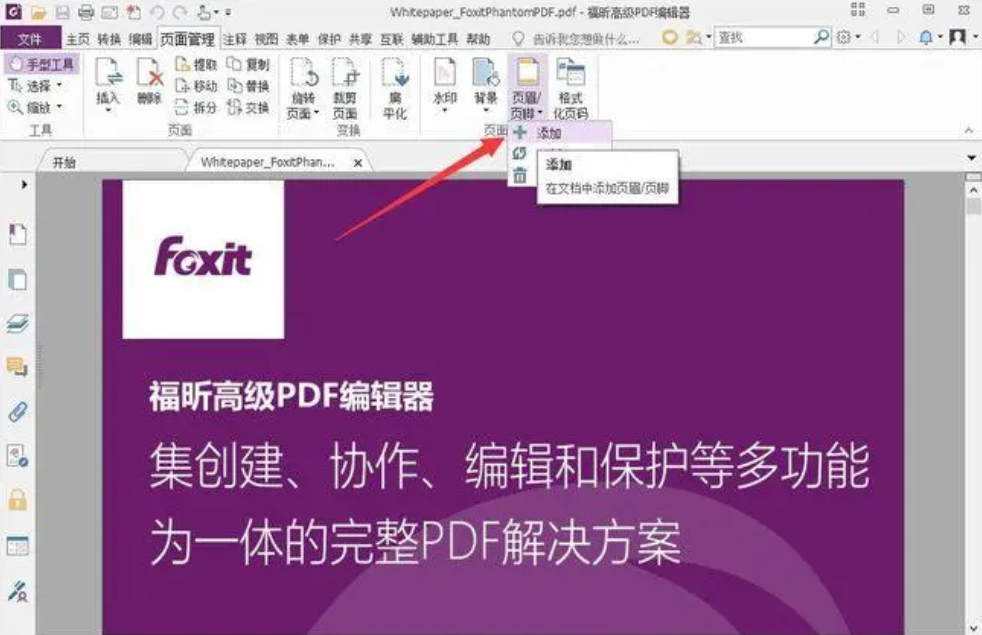Switch to the 转换 convert ribbon tab
Viewport: 982px width, 635px height.
(x=109, y=39)
